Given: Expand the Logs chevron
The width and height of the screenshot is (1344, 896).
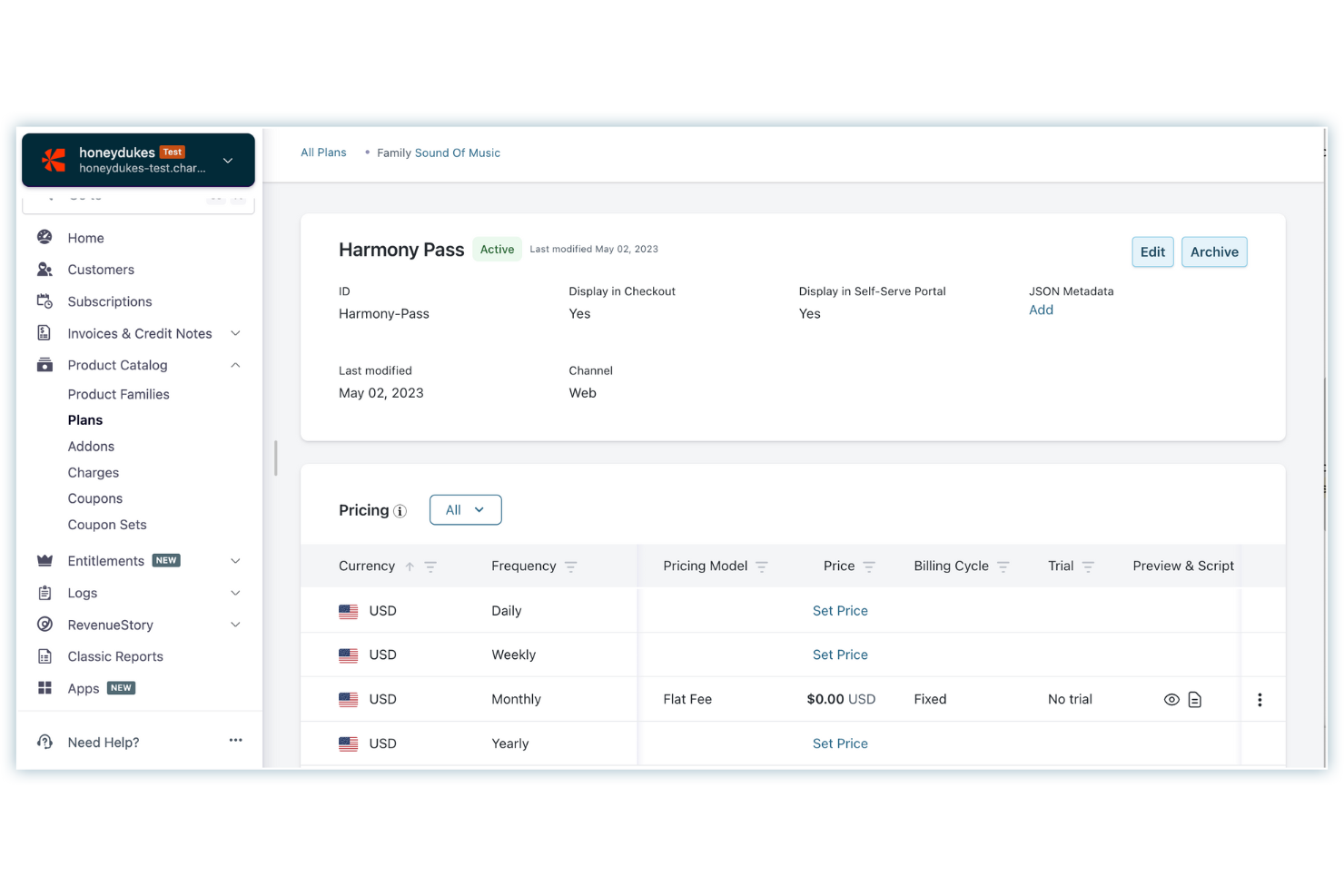Looking at the screenshot, I should [235, 593].
